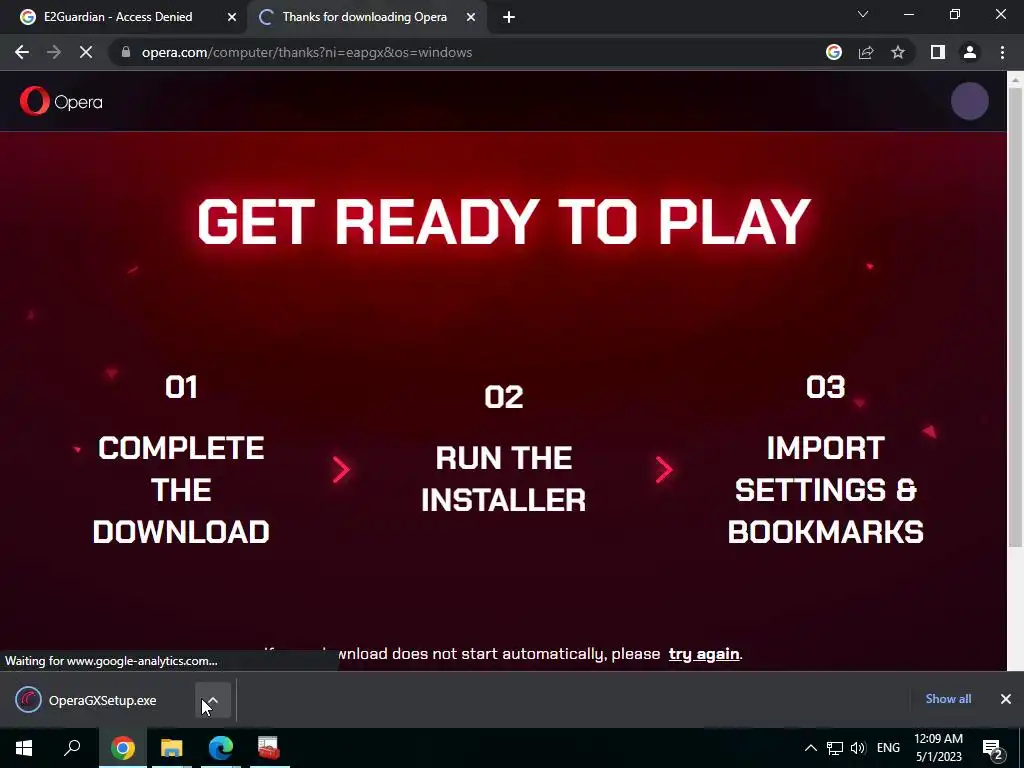This screenshot has height=768, width=1024.
Task: Click the COMPLETE THE DOWNLOAD step text
Action: (181, 490)
